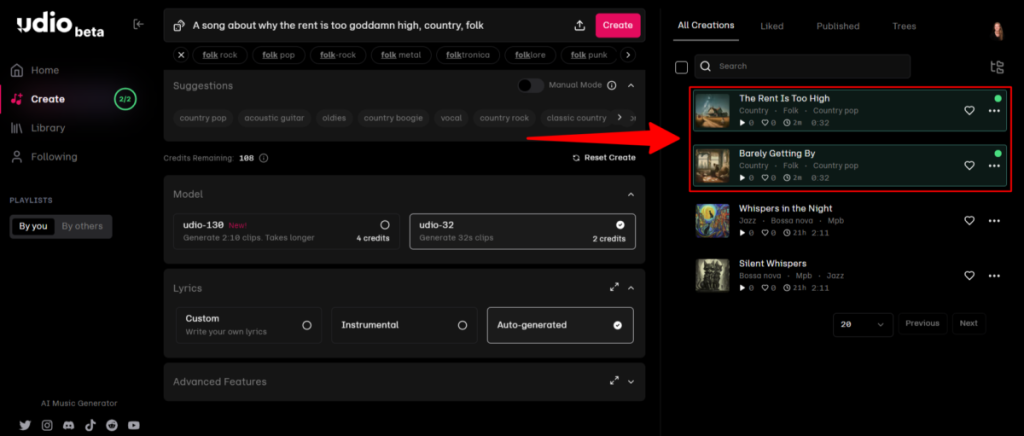
Task: Collapse the sidebar with the arrow icon
Action: tap(138, 24)
